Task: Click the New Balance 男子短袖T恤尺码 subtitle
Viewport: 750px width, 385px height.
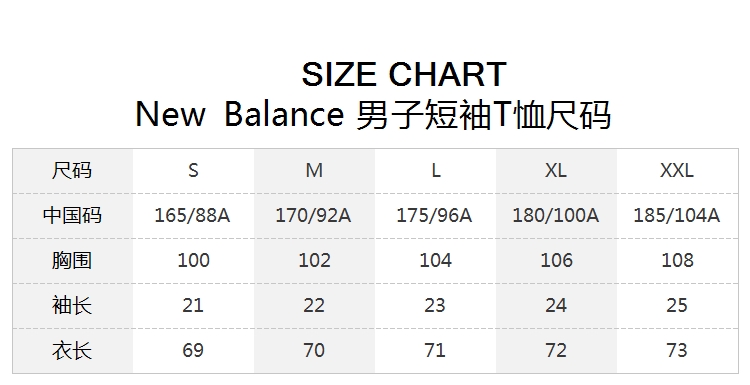Action: pyautogui.click(x=373, y=115)
